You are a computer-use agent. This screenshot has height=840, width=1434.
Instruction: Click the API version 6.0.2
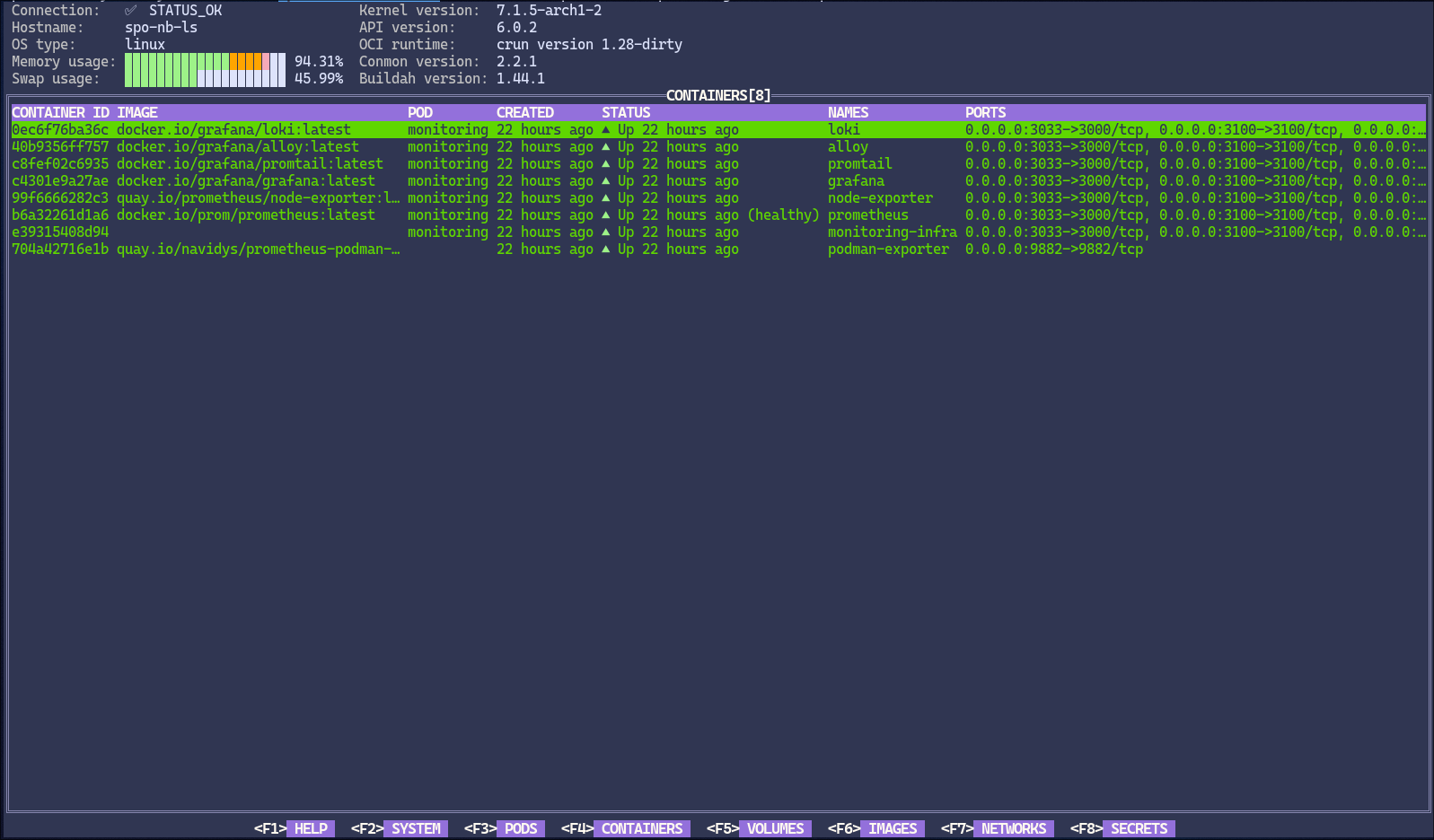(516, 27)
